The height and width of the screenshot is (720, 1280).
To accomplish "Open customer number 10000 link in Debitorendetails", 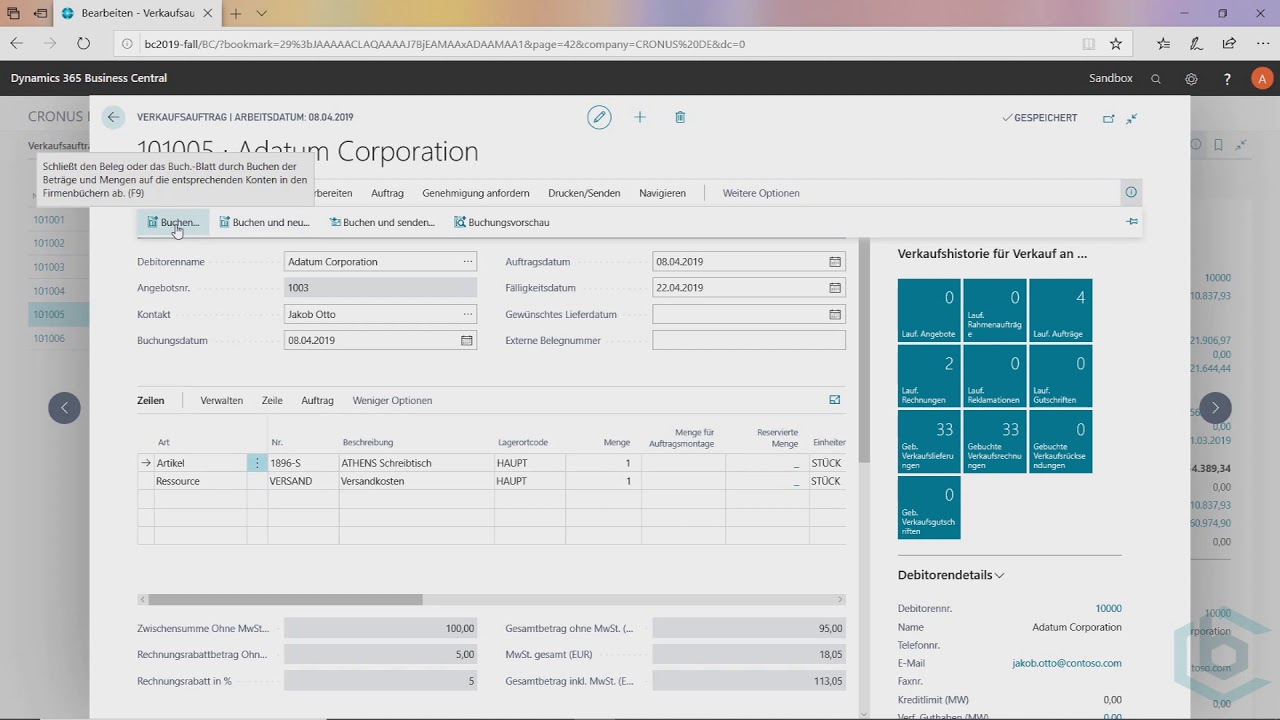I will point(1108,608).
